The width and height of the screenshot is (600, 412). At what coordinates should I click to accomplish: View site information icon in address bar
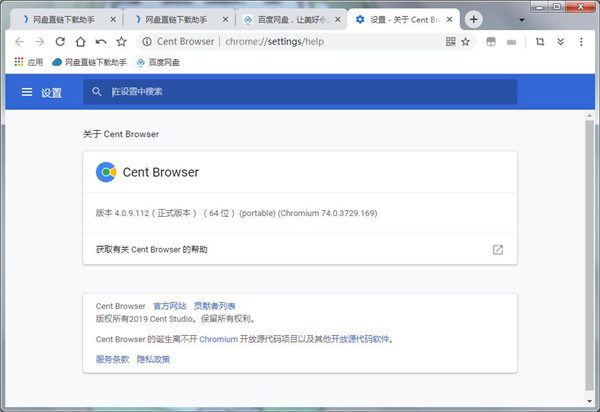(x=147, y=41)
